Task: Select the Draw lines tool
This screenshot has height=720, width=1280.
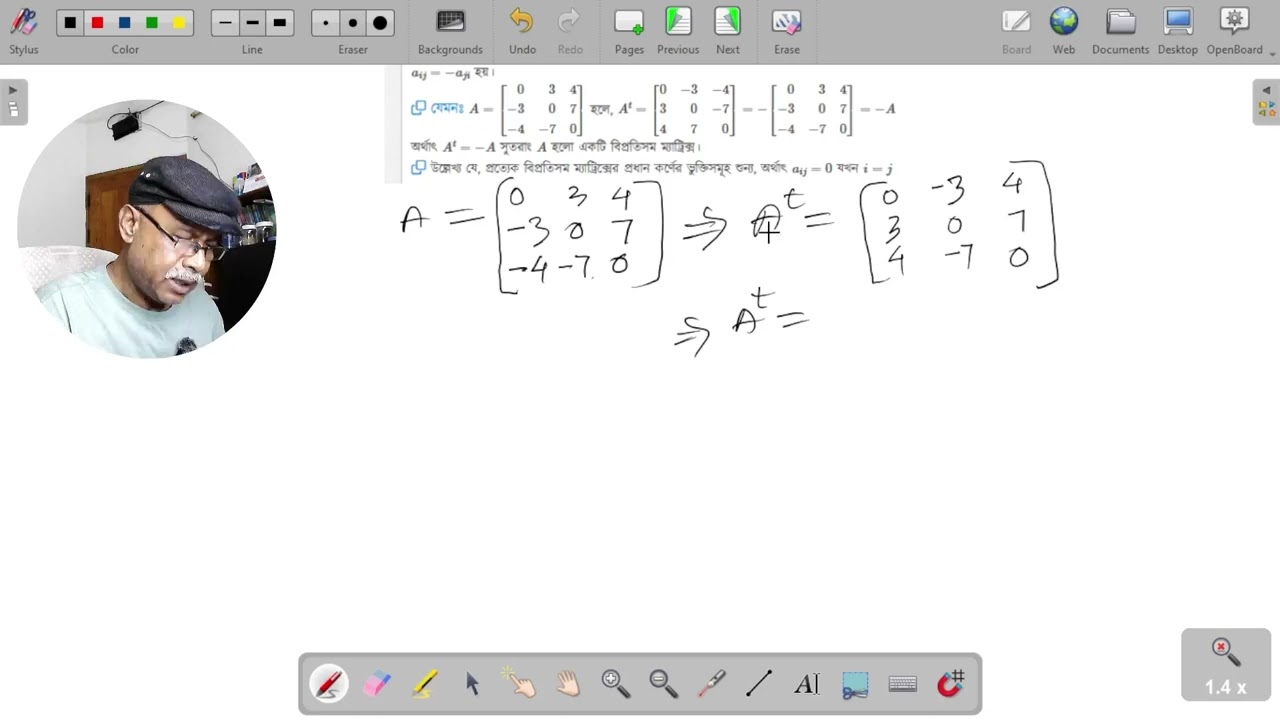Action: pyautogui.click(x=759, y=684)
